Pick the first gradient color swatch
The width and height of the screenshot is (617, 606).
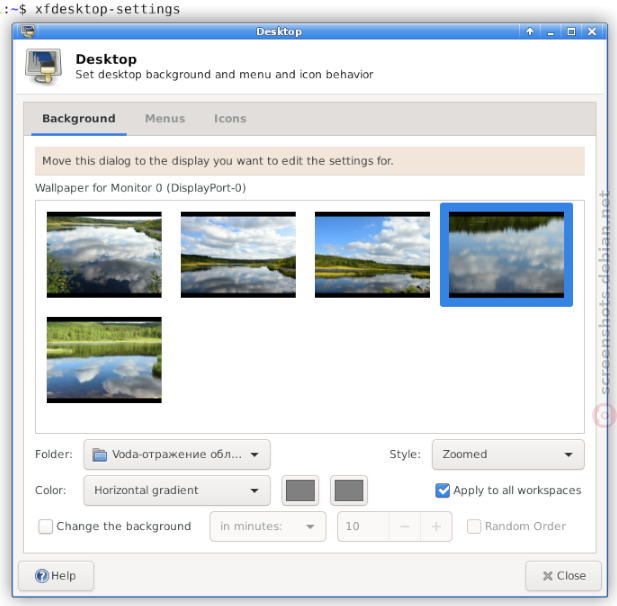coord(300,490)
